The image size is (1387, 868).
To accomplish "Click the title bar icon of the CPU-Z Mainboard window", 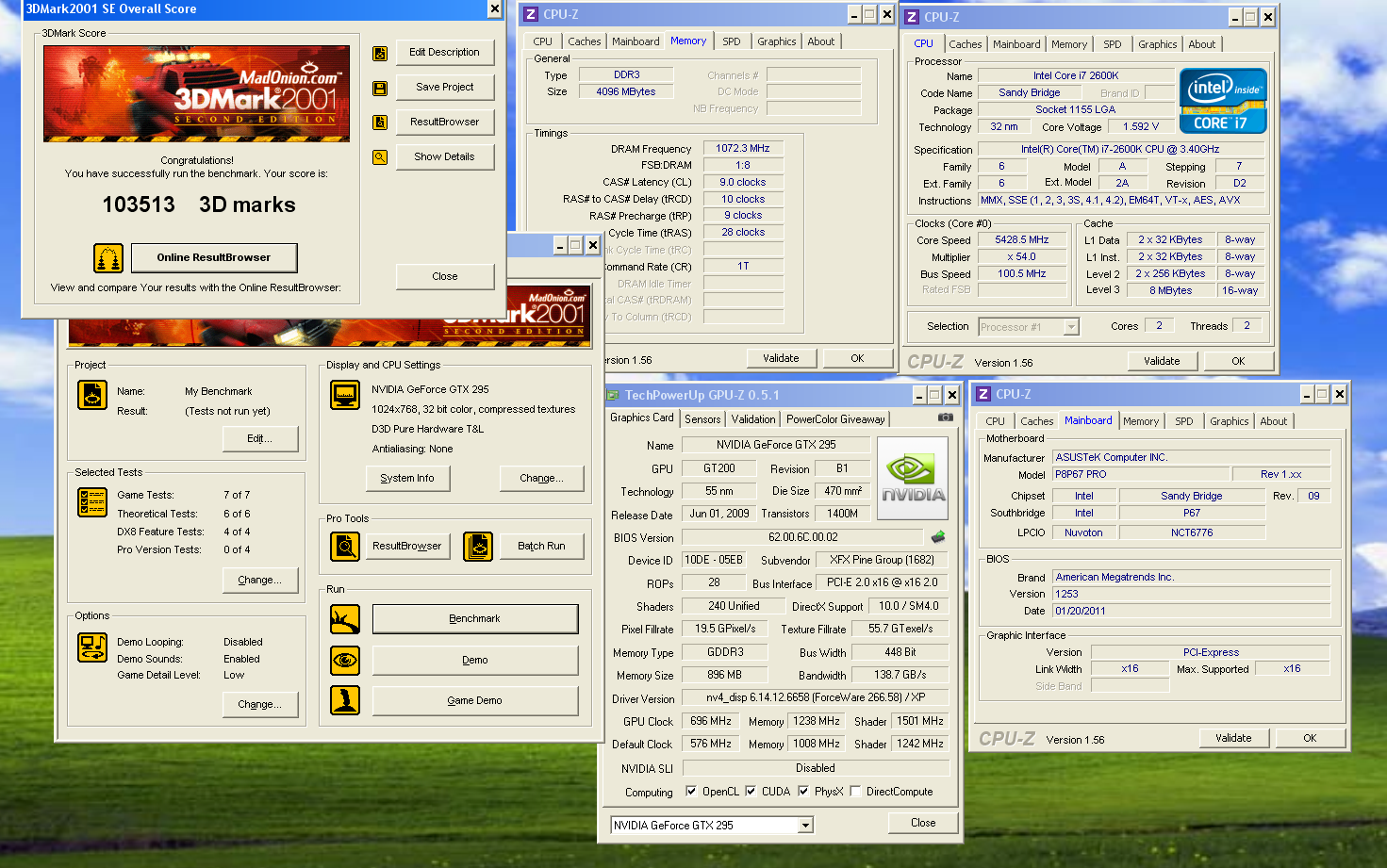I will [x=983, y=394].
